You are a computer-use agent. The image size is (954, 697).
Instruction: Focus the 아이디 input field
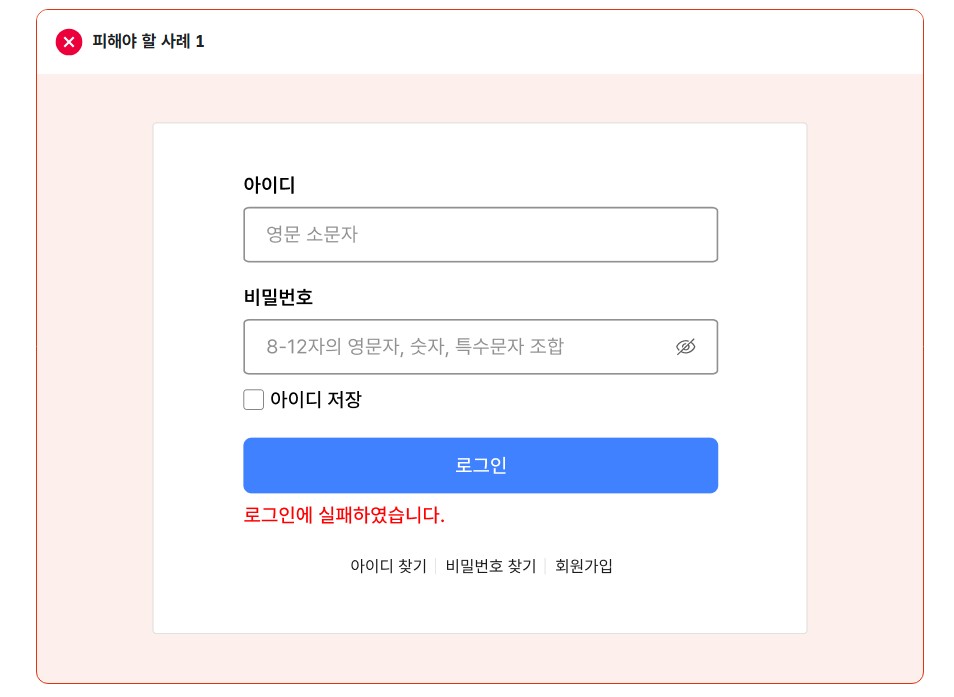coord(480,235)
